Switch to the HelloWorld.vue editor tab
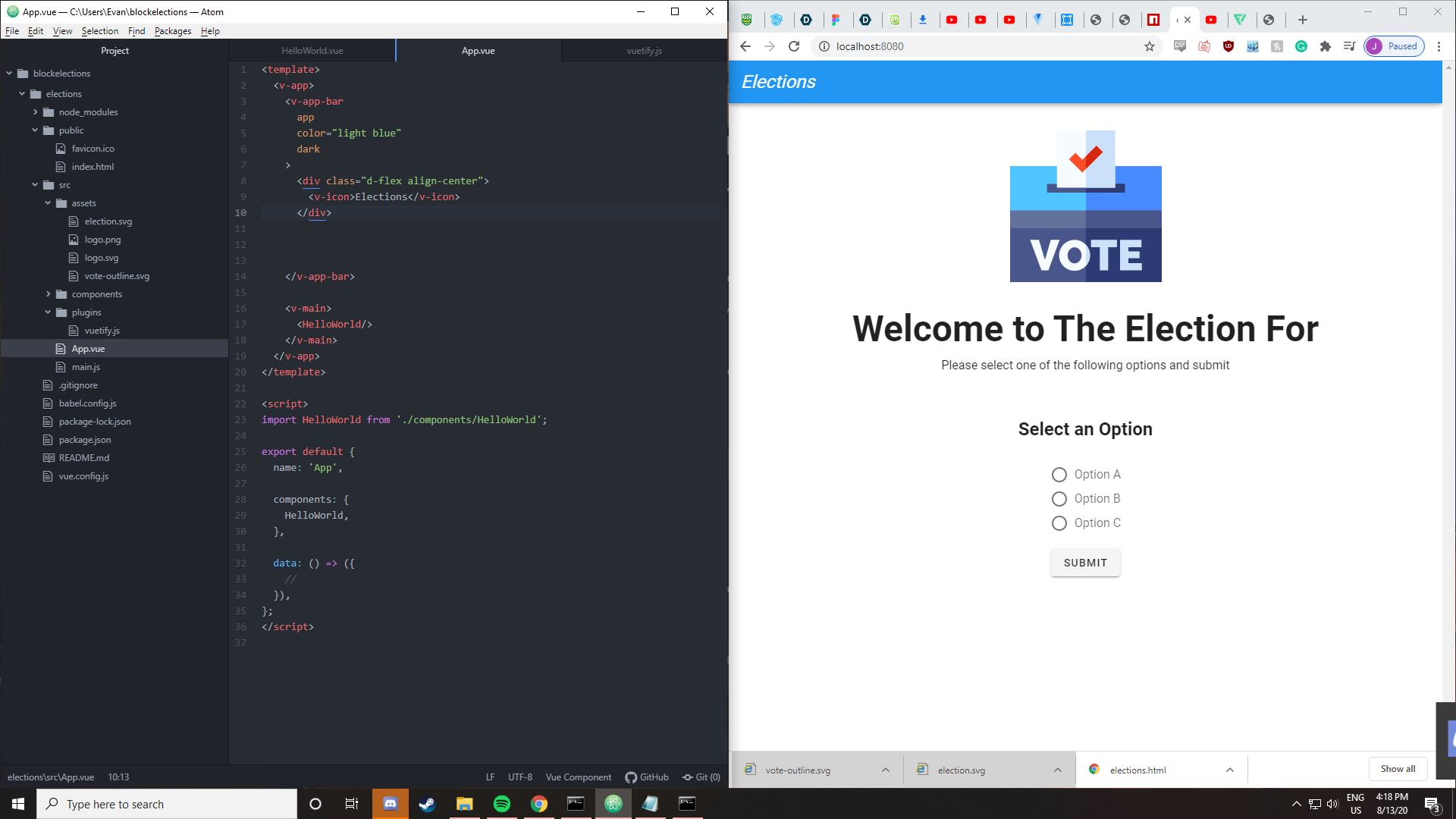Viewport: 1456px width, 819px height. [x=312, y=51]
